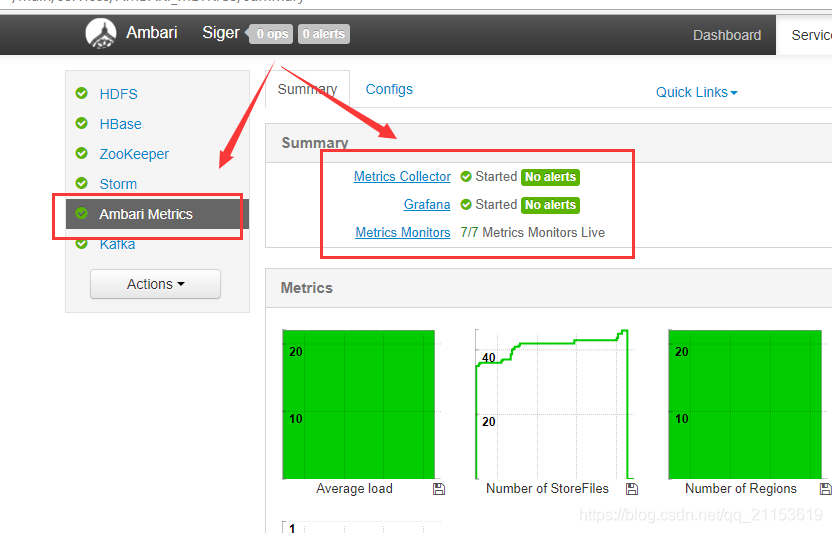Select Kafka in the services list
This screenshot has width=832, height=533.
click(117, 244)
